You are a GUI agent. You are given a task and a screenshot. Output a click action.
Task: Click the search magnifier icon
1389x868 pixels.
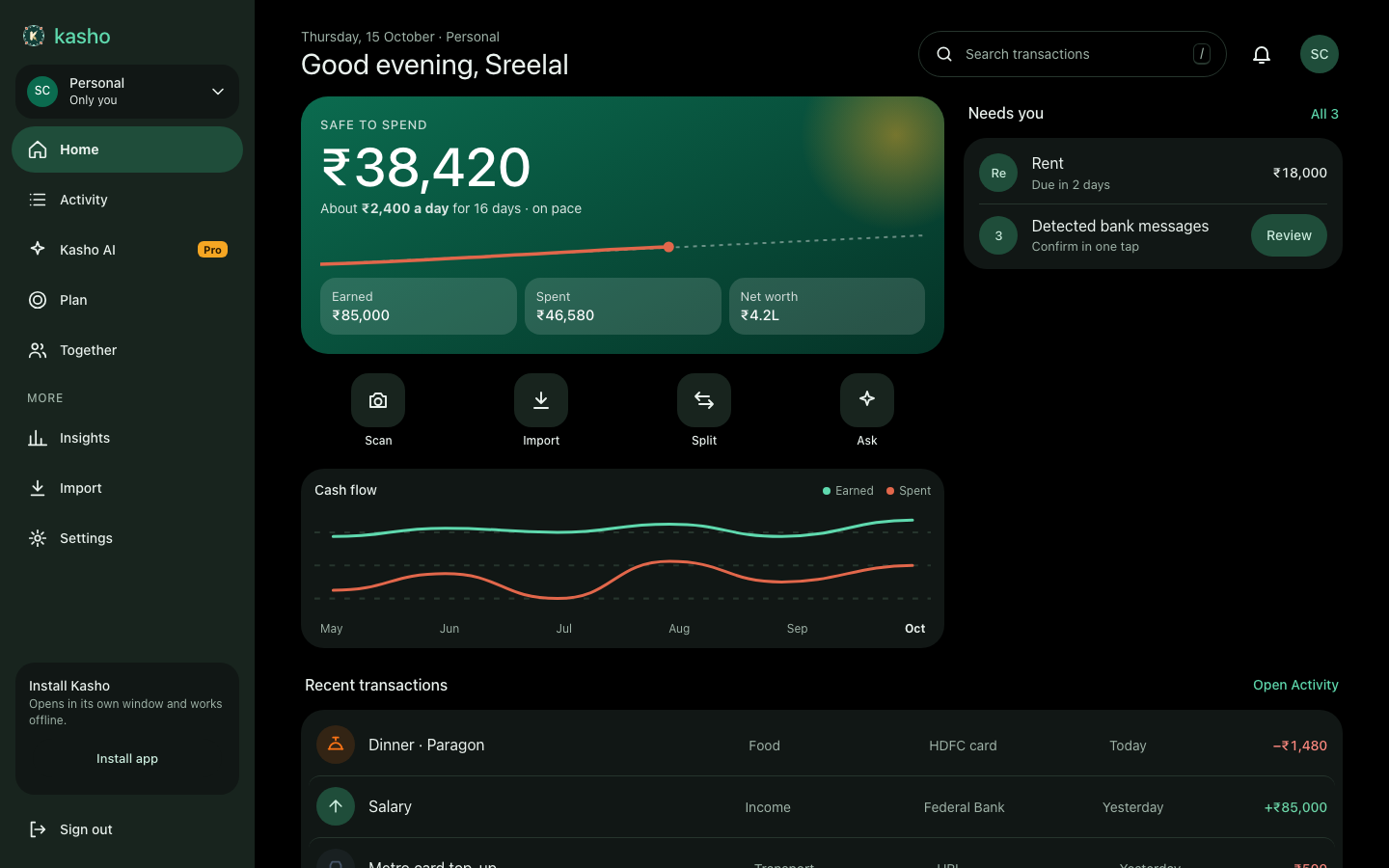[x=944, y=54]
